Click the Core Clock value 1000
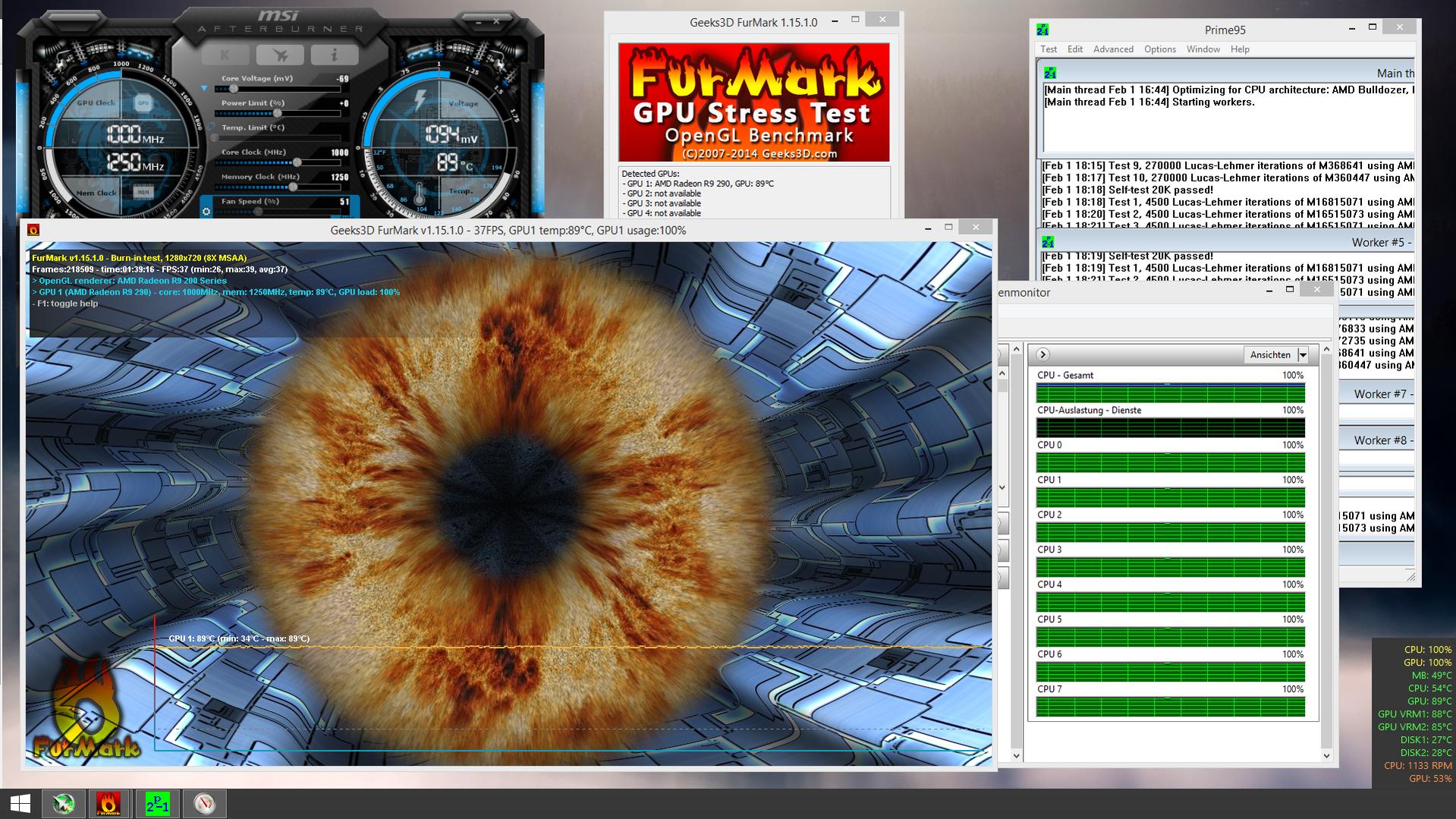This screenshot has height=819, width=1456. tap(340, 153)
